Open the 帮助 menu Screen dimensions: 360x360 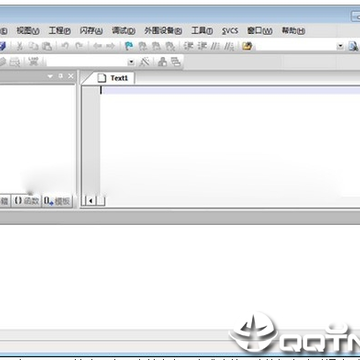[293, 31]
